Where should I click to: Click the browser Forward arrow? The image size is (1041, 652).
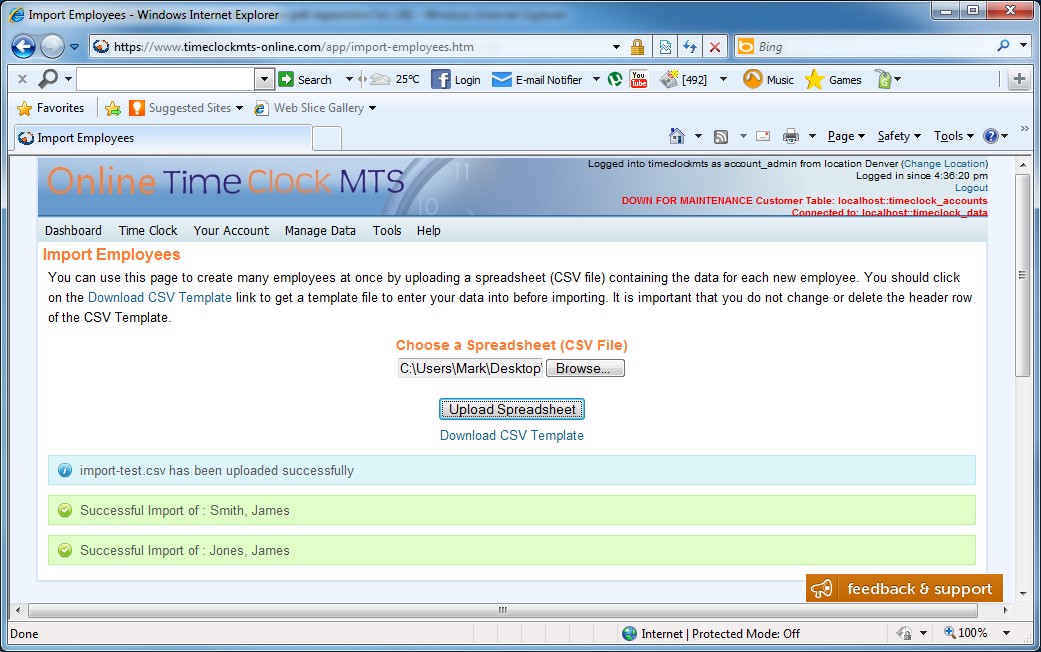52,46
